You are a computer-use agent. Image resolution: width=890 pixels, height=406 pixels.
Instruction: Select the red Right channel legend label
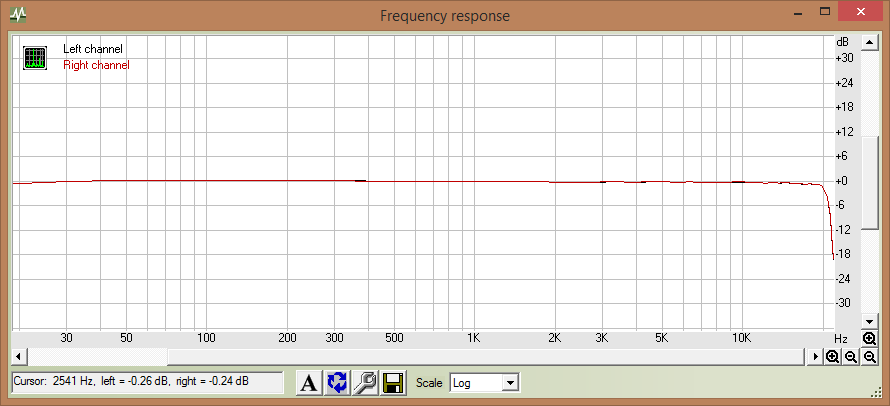pyautogui.click(x=96, y=65)
